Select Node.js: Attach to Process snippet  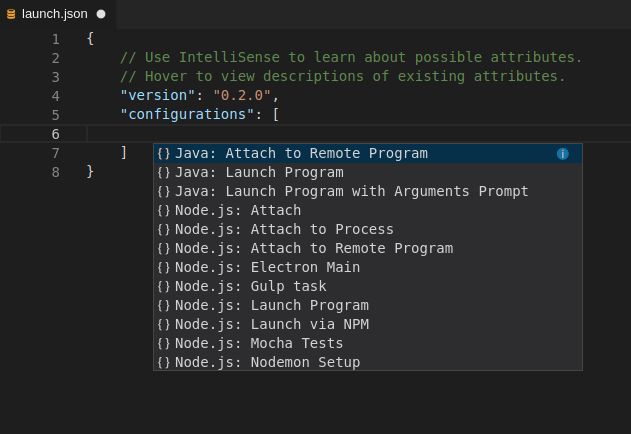coord(284,230)
